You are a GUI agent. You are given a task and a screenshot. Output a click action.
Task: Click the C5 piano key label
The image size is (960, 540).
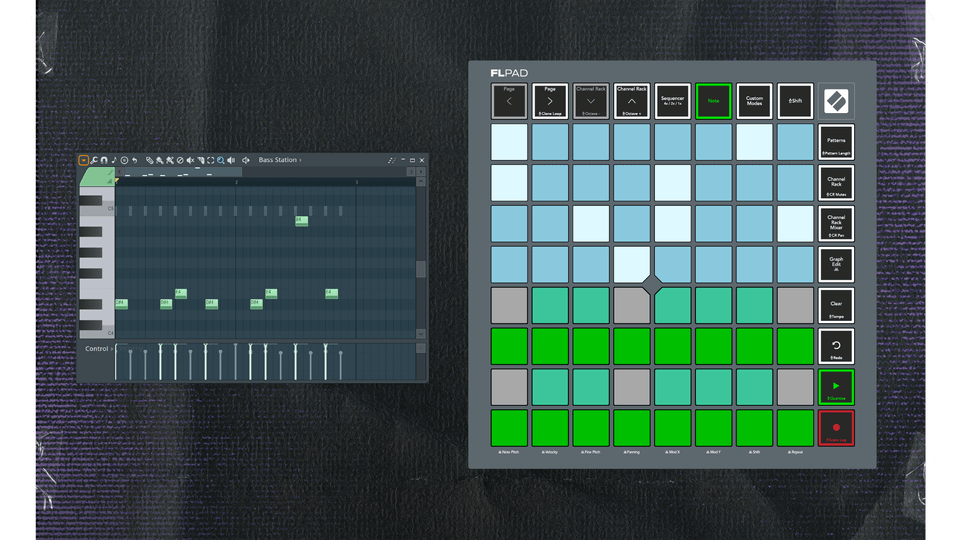tap(110, 209)
